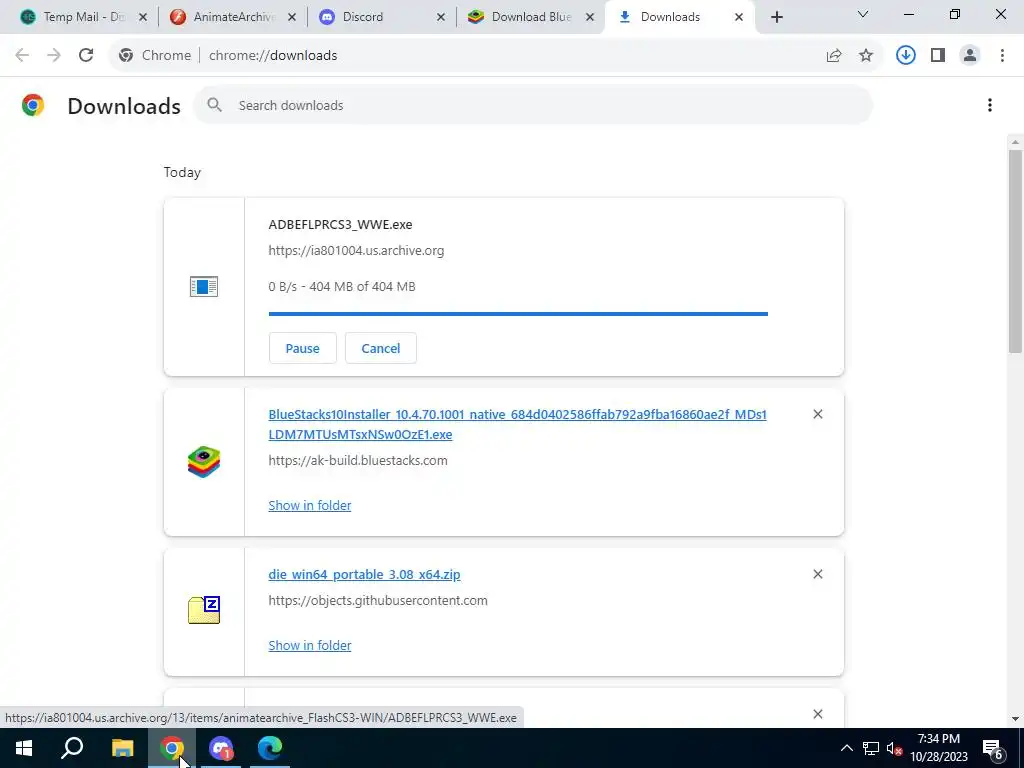
Task: Switch to the Download Blue tab
Action: [x=530, y=17]
